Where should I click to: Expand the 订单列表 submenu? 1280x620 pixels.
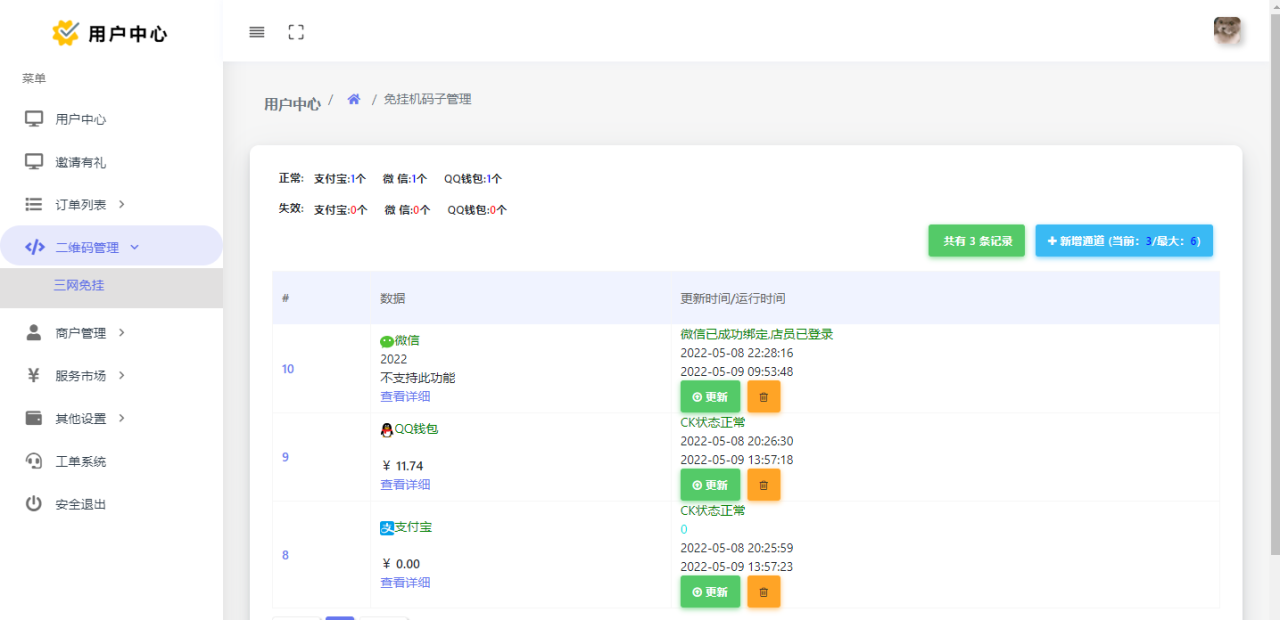pyautogui.click(x=80, y=205)
